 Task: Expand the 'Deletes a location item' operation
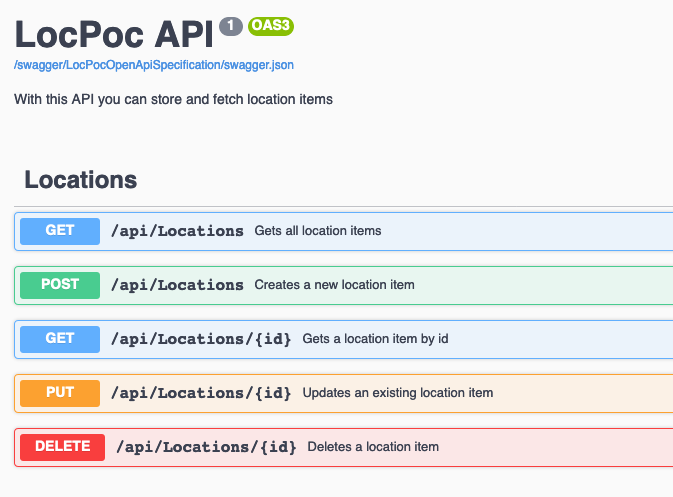(x=373, y=447)
